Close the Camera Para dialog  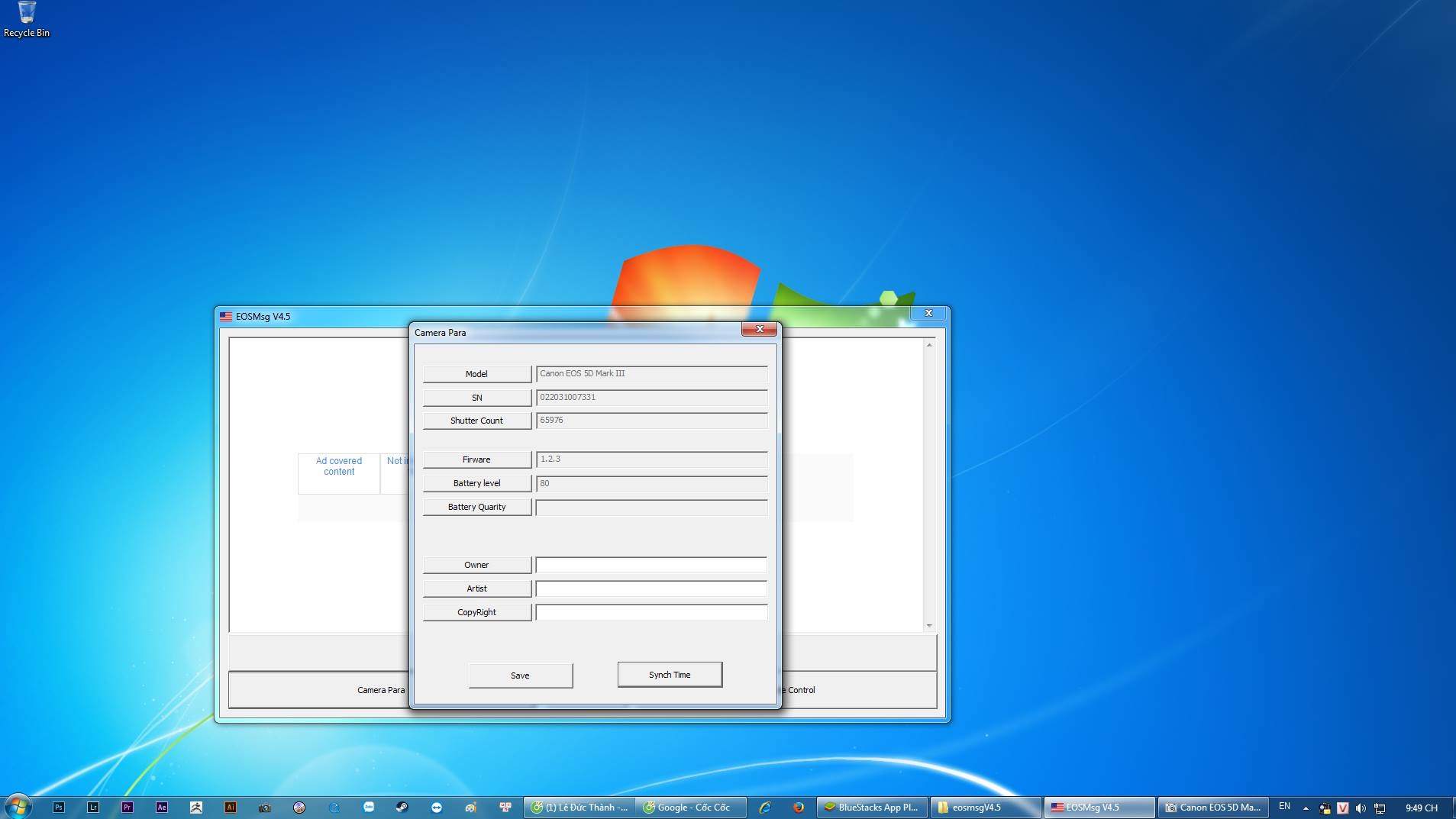759,329
